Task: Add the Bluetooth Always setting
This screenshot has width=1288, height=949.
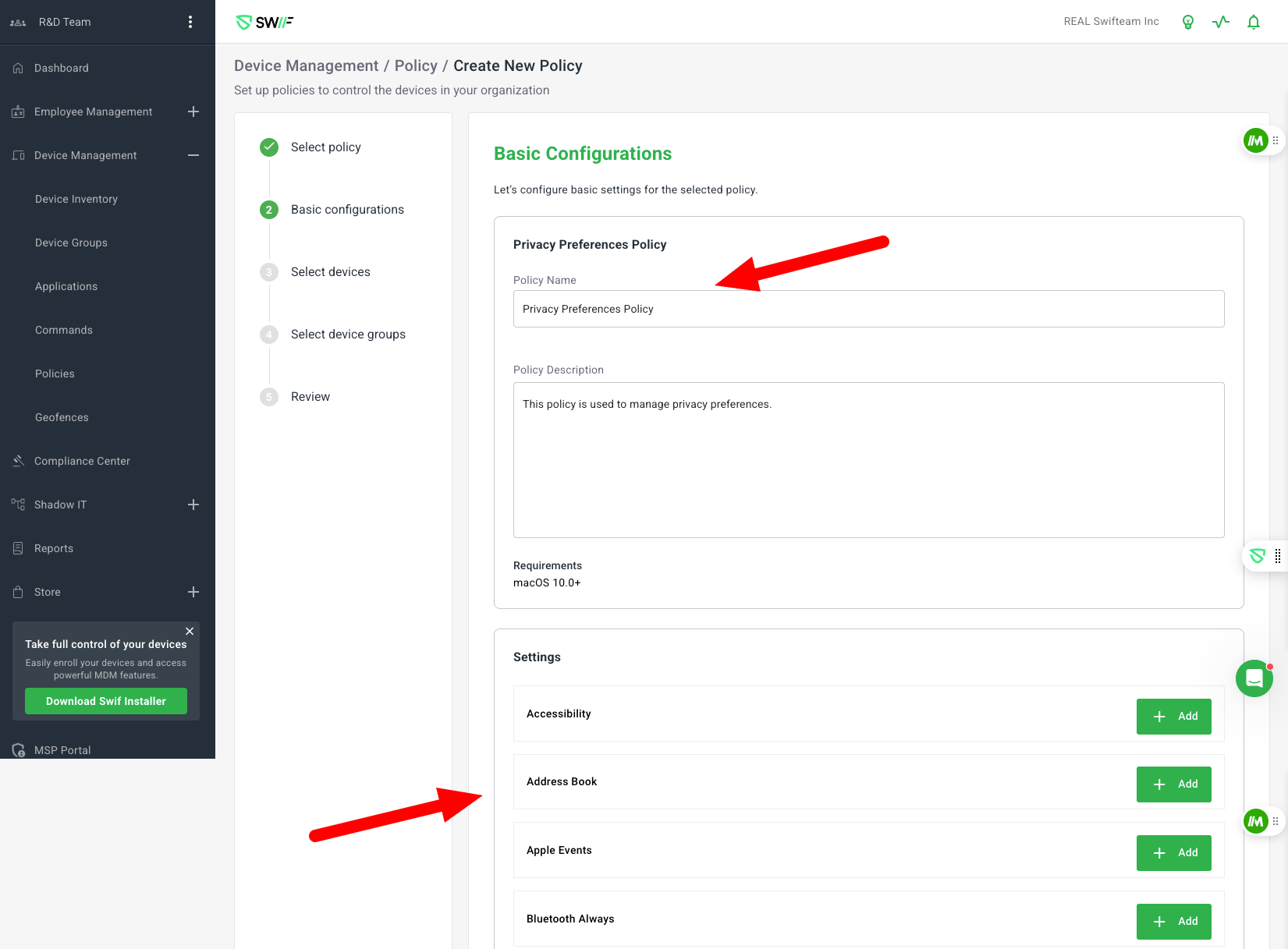Action: (1173, 921)
